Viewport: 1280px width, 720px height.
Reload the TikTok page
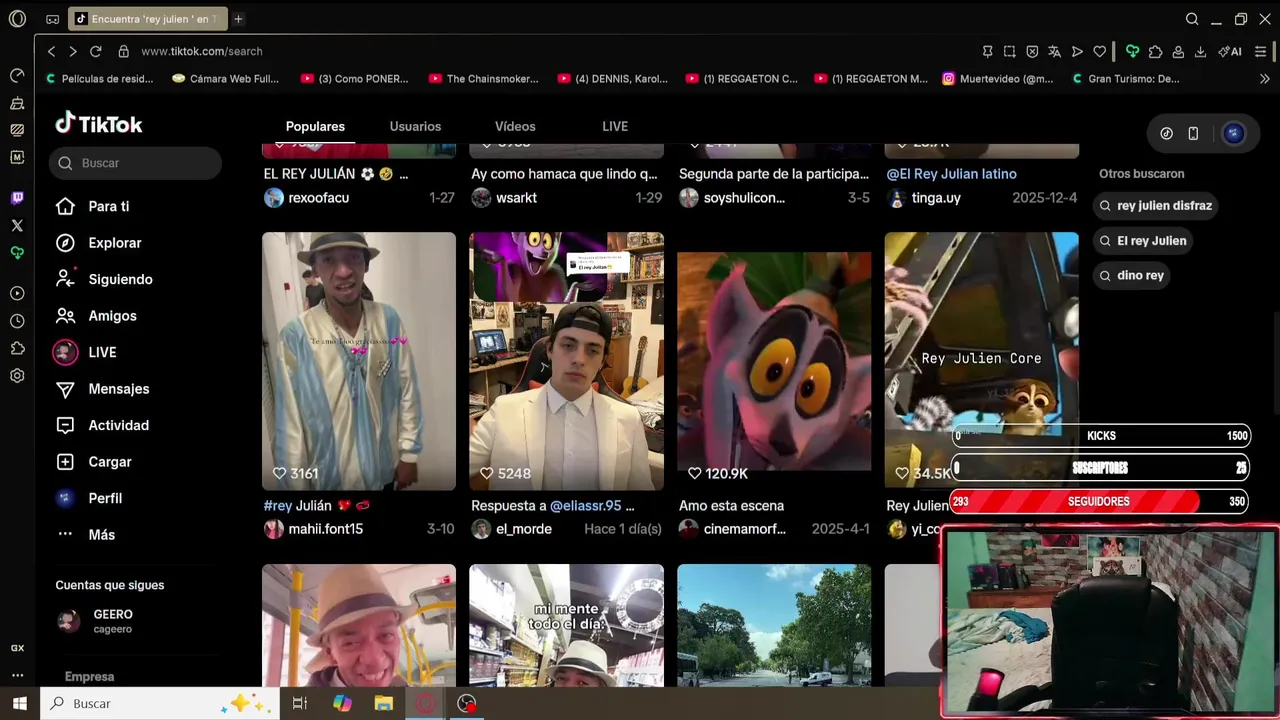[96, 51]
